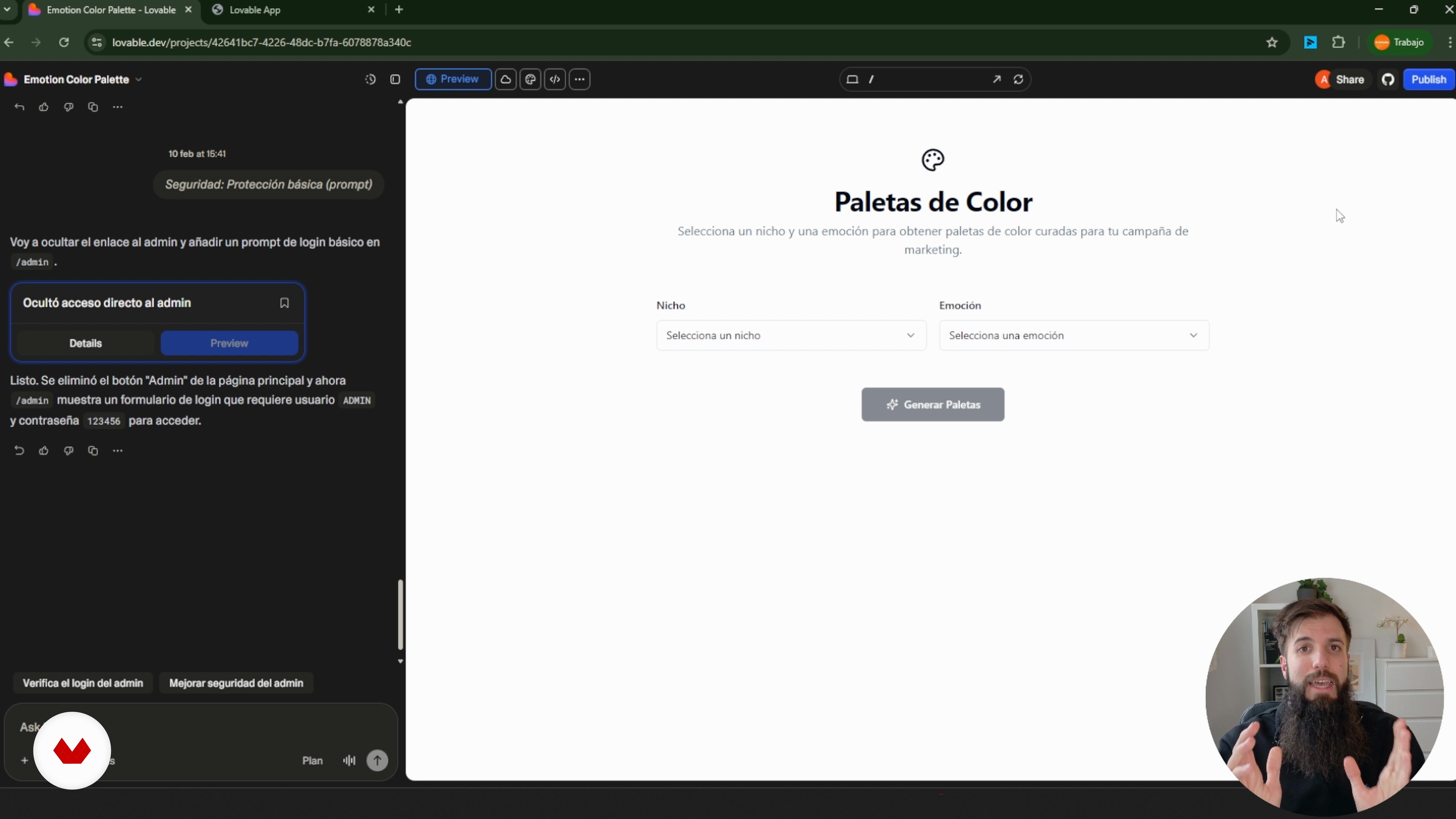The width and height of the screenshot is (1456, 819).
Task: Bookmark this page with the star
Action: (x=1272, y=42)
